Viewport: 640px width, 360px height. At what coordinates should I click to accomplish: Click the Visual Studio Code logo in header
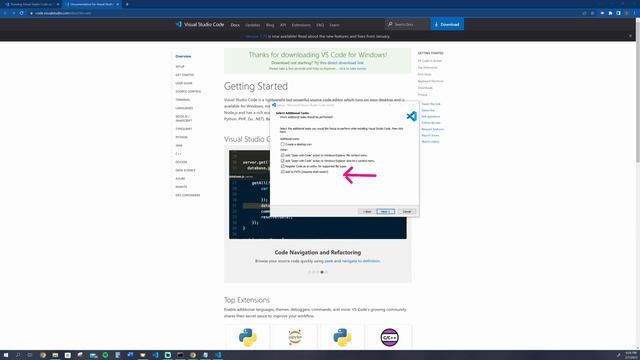coord(200,24)
